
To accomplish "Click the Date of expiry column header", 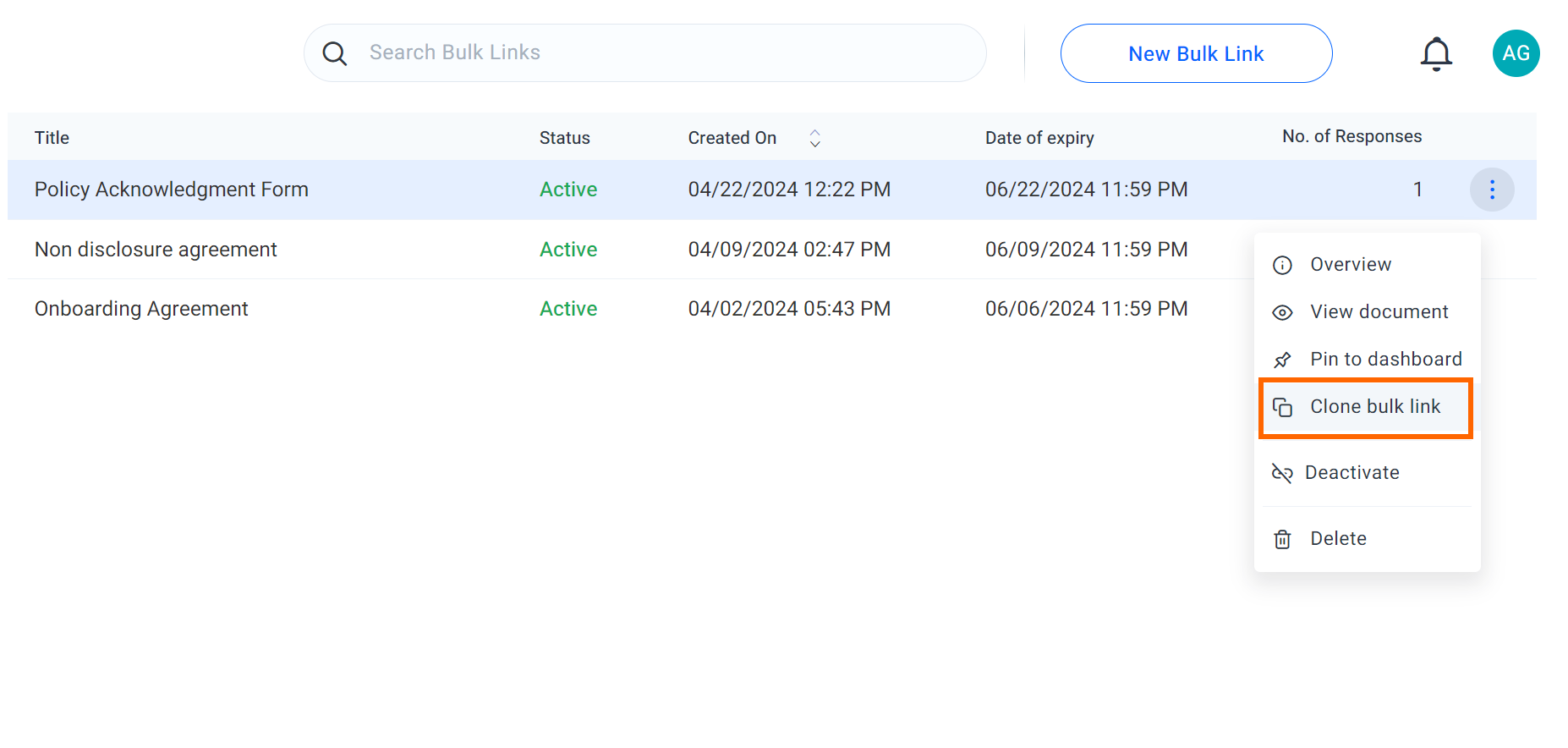I will tap(1039, 138).
